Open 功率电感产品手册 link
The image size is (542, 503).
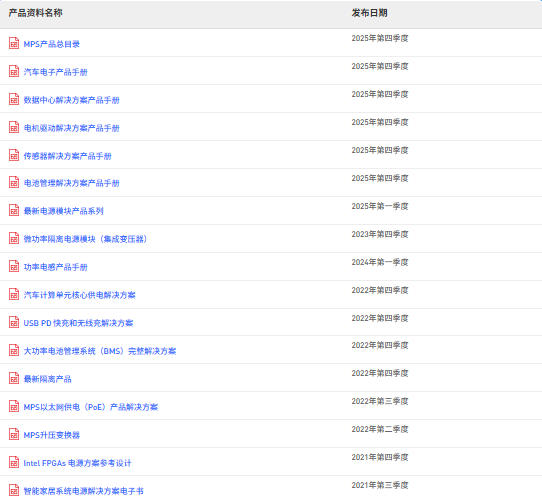55,267
